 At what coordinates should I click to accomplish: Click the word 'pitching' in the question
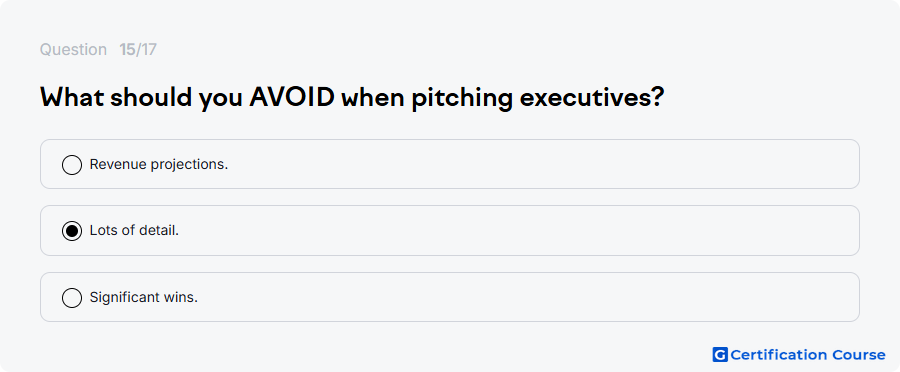(x=462, y=99)
